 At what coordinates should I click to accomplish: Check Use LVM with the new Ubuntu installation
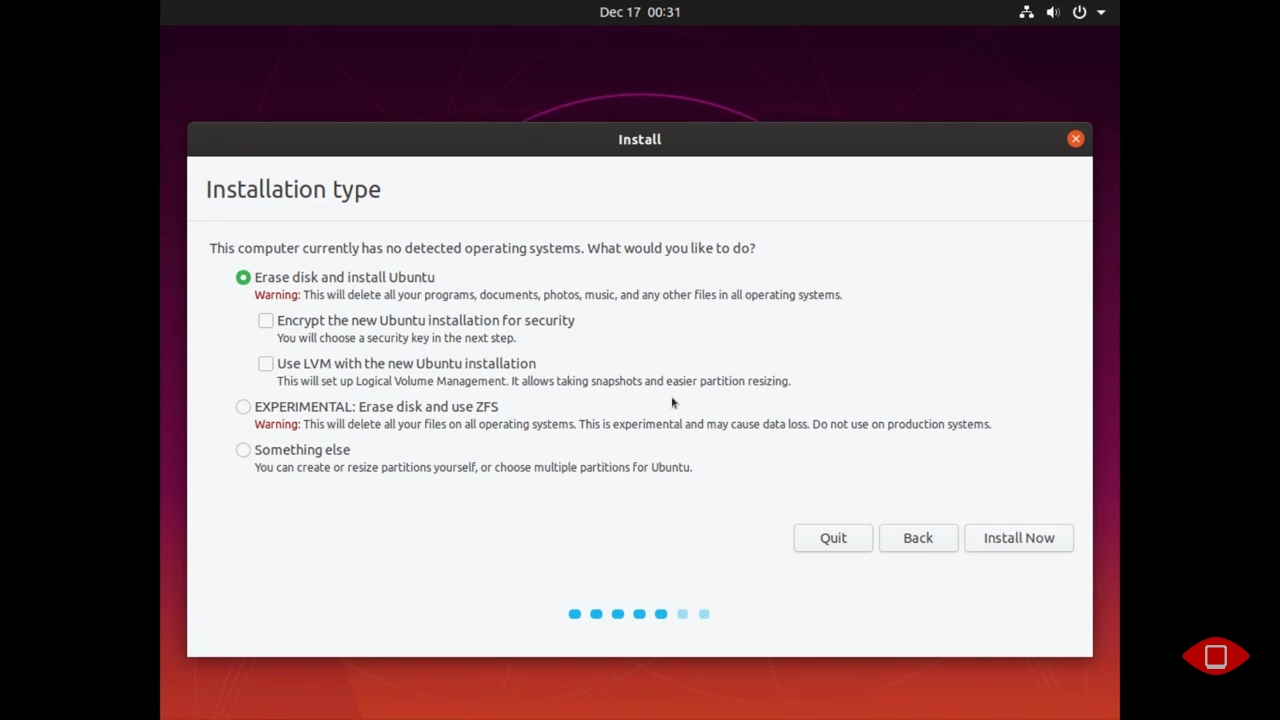pyautogui.click(x=265, y=363)
